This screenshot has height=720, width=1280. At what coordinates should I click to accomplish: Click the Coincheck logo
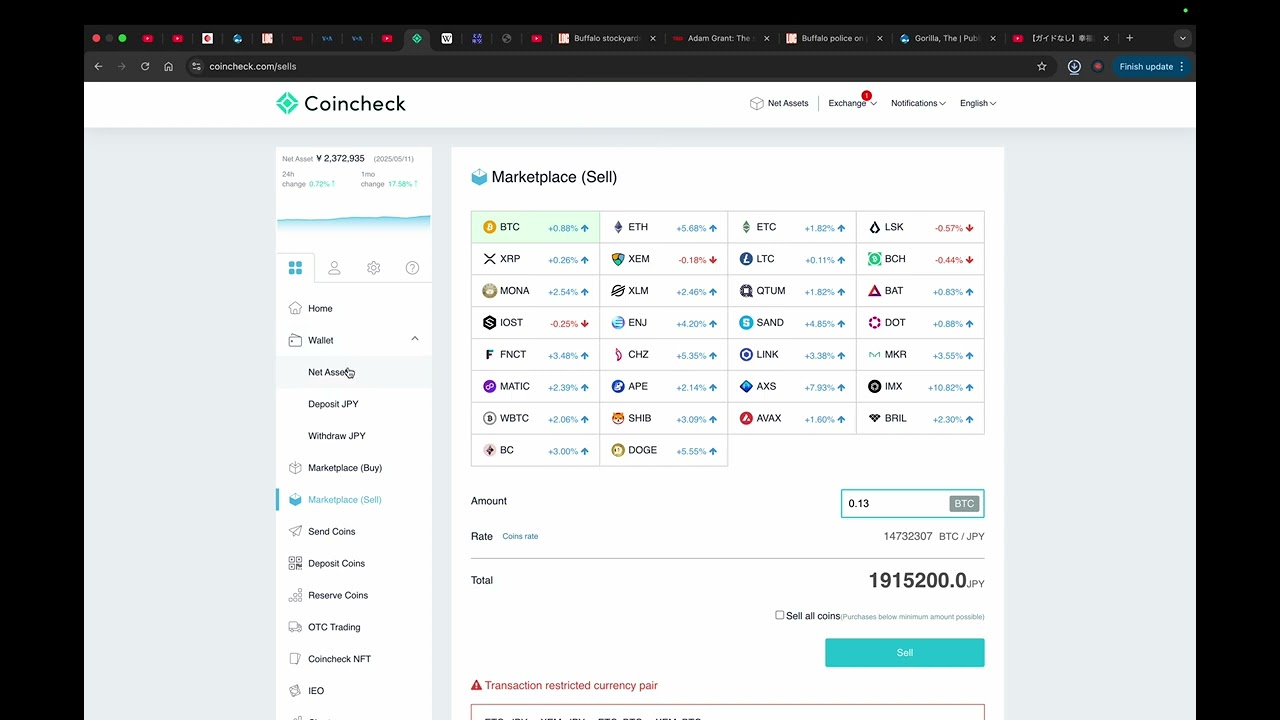[341, 103]
